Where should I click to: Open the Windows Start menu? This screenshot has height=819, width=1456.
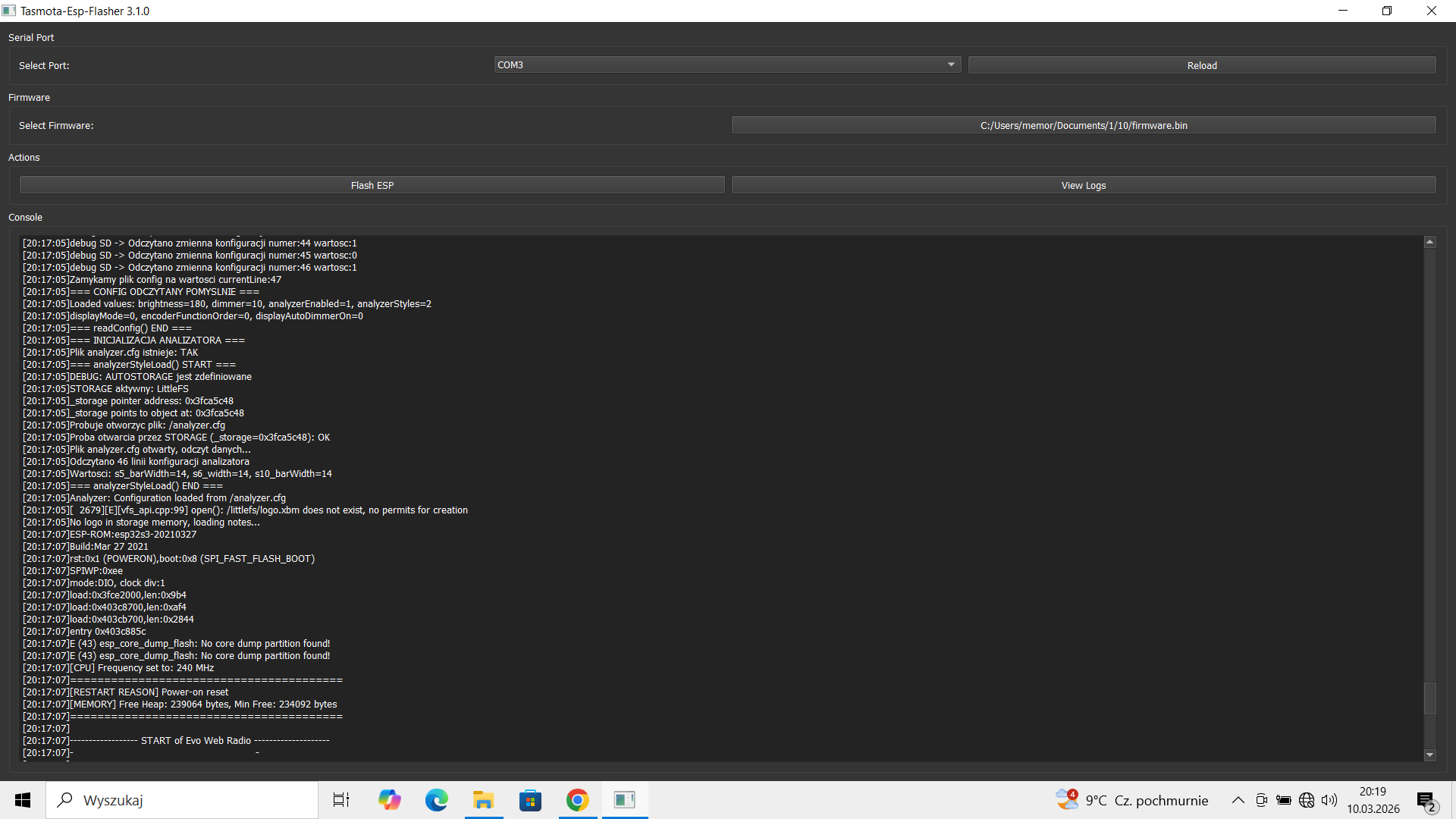23,800
